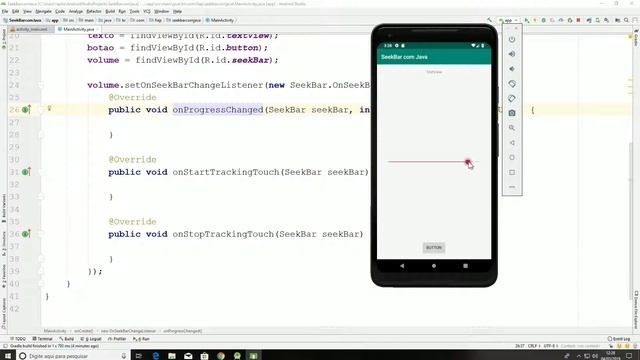Click the MainActivity breadcrumb in navigation bar
640x360 pixels.
(x=220, y=20)
